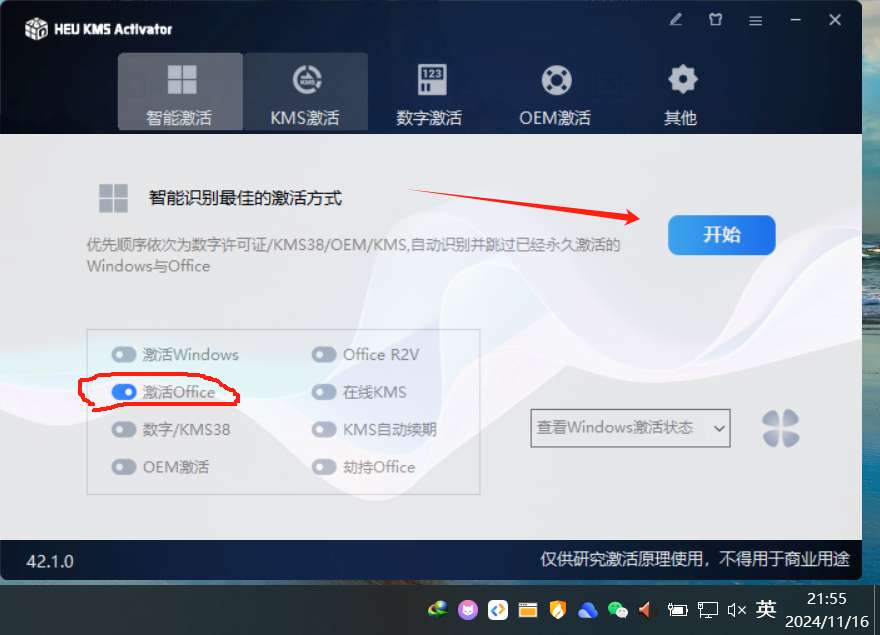Click the pencil edit icon in title bar
880x635 pixels.
pyautogui.click(x=676, y=20)
